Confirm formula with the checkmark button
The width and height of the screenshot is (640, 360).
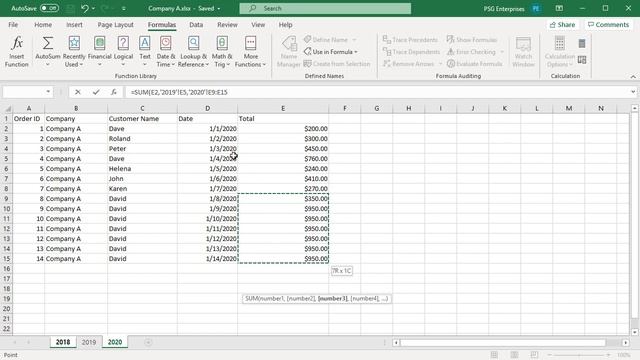point(96,92)
